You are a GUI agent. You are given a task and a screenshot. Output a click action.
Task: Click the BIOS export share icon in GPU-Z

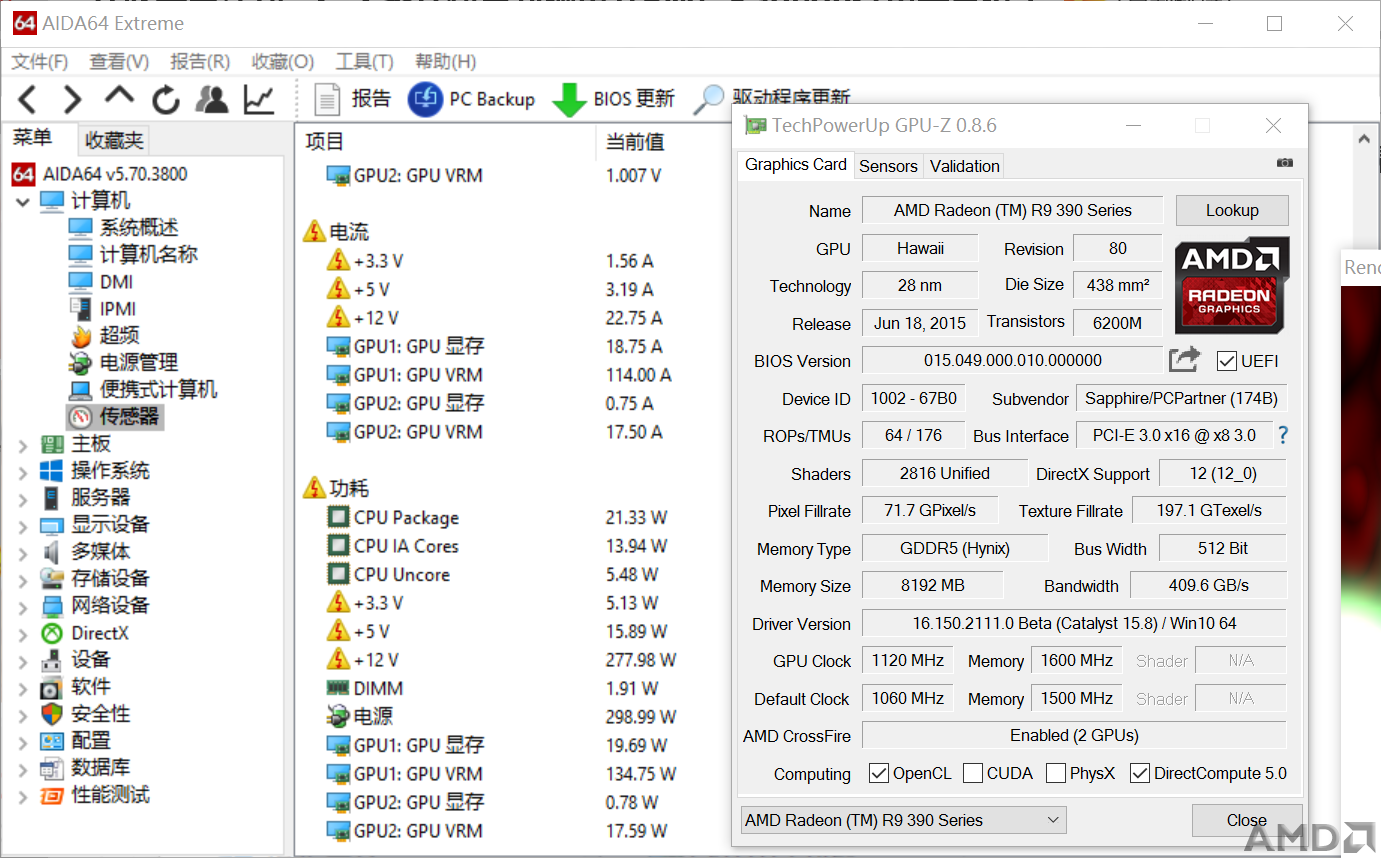click(1184, 360)
